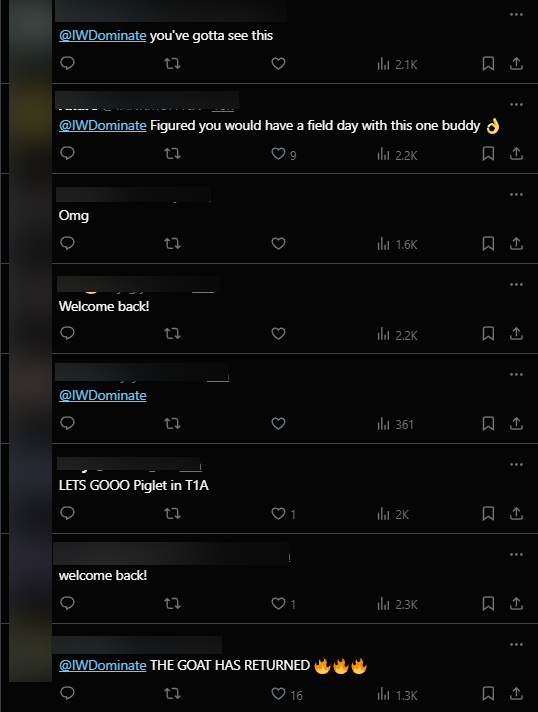Open the "LETS GOOO Piglet in T1A" tweet text

[133, 485]
